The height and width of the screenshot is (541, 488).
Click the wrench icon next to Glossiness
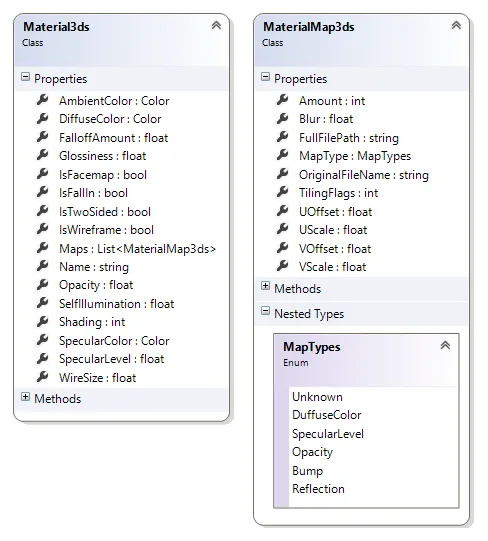tap(43, 155)
